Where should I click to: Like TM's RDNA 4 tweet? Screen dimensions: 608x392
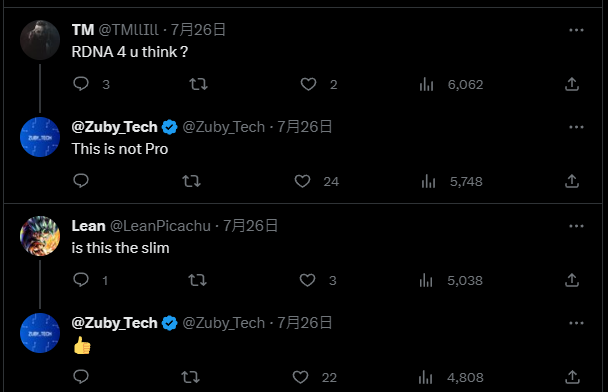point(309,84)
